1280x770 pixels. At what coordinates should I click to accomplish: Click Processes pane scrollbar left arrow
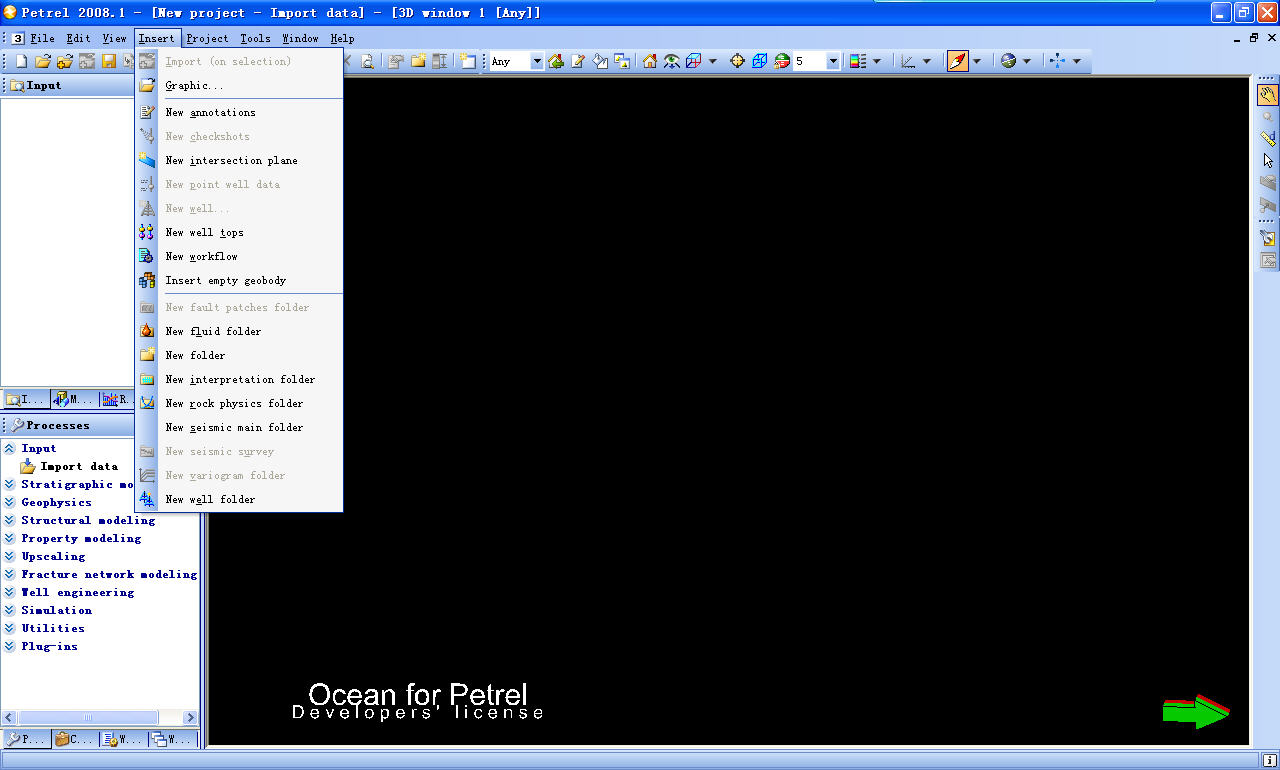9,718
